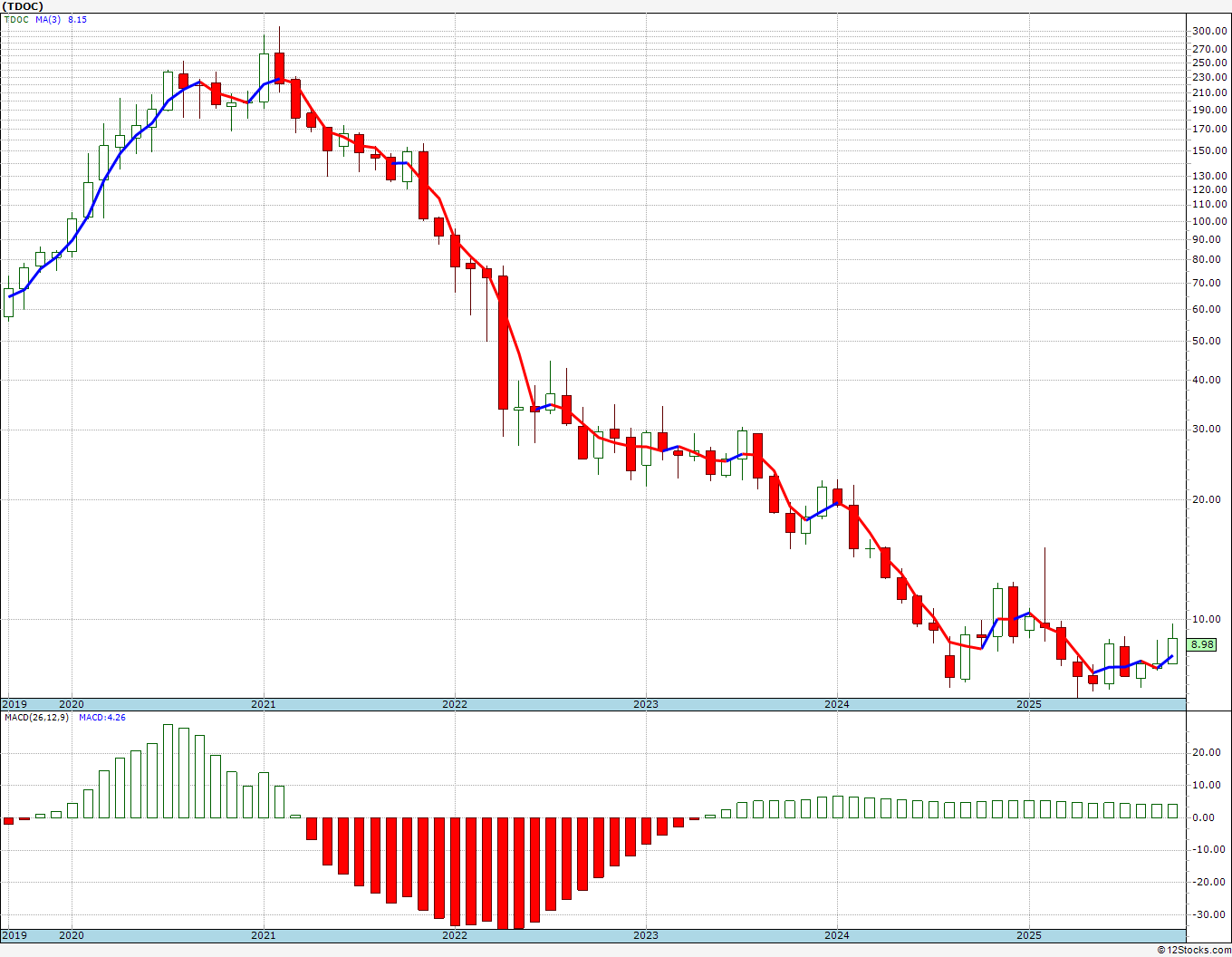Choose 2022 on the MACD panel's bottom axis
Image resolution: width=1232 pixels, height=957 pixels.
[454, 935]
